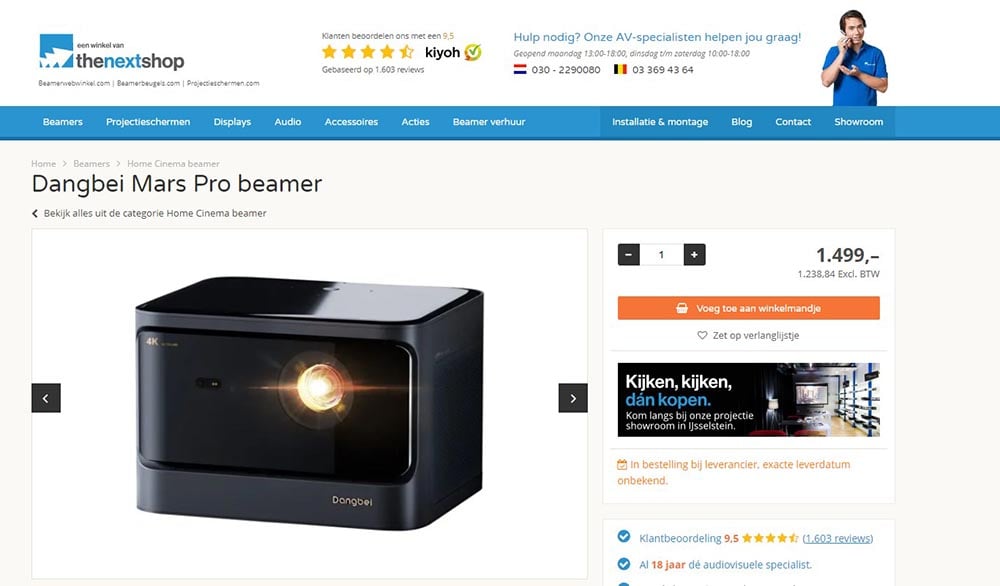1000x586 pixels.
Task: Click the quantity input field
Action: pos(661,254)
